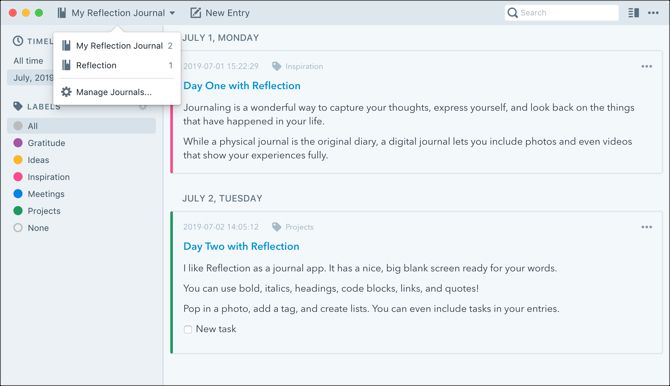This screenshot has width=670, height=386.
Task: Maximize window with green button
Action: coord(39,13)
